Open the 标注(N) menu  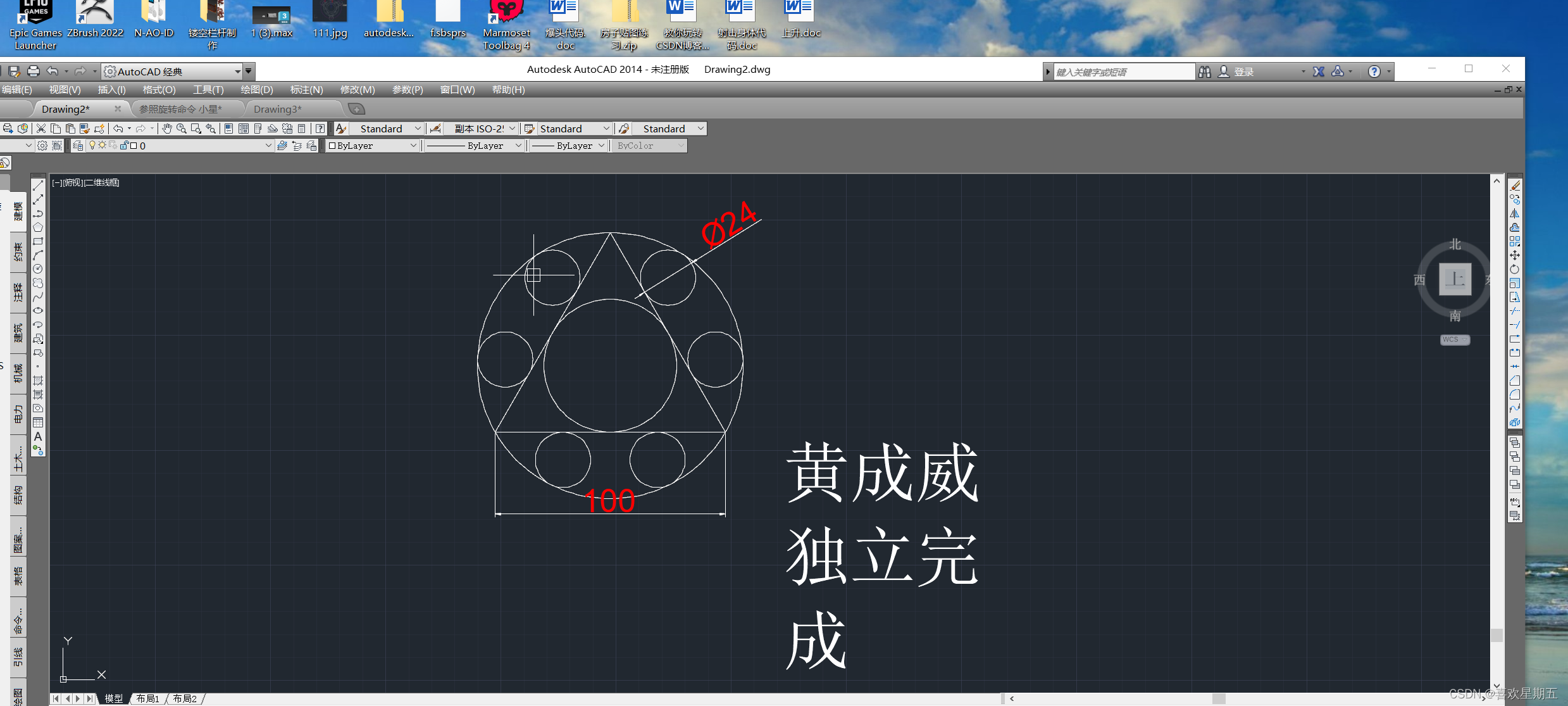(306, 90)
